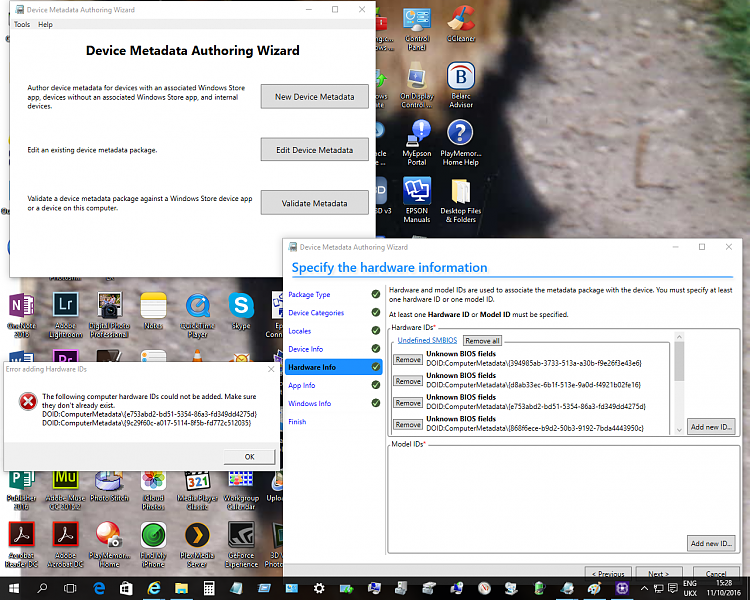Viewport: 750px width, 600px height.
Task: Go to the App Info step
Action: point(301,385)
